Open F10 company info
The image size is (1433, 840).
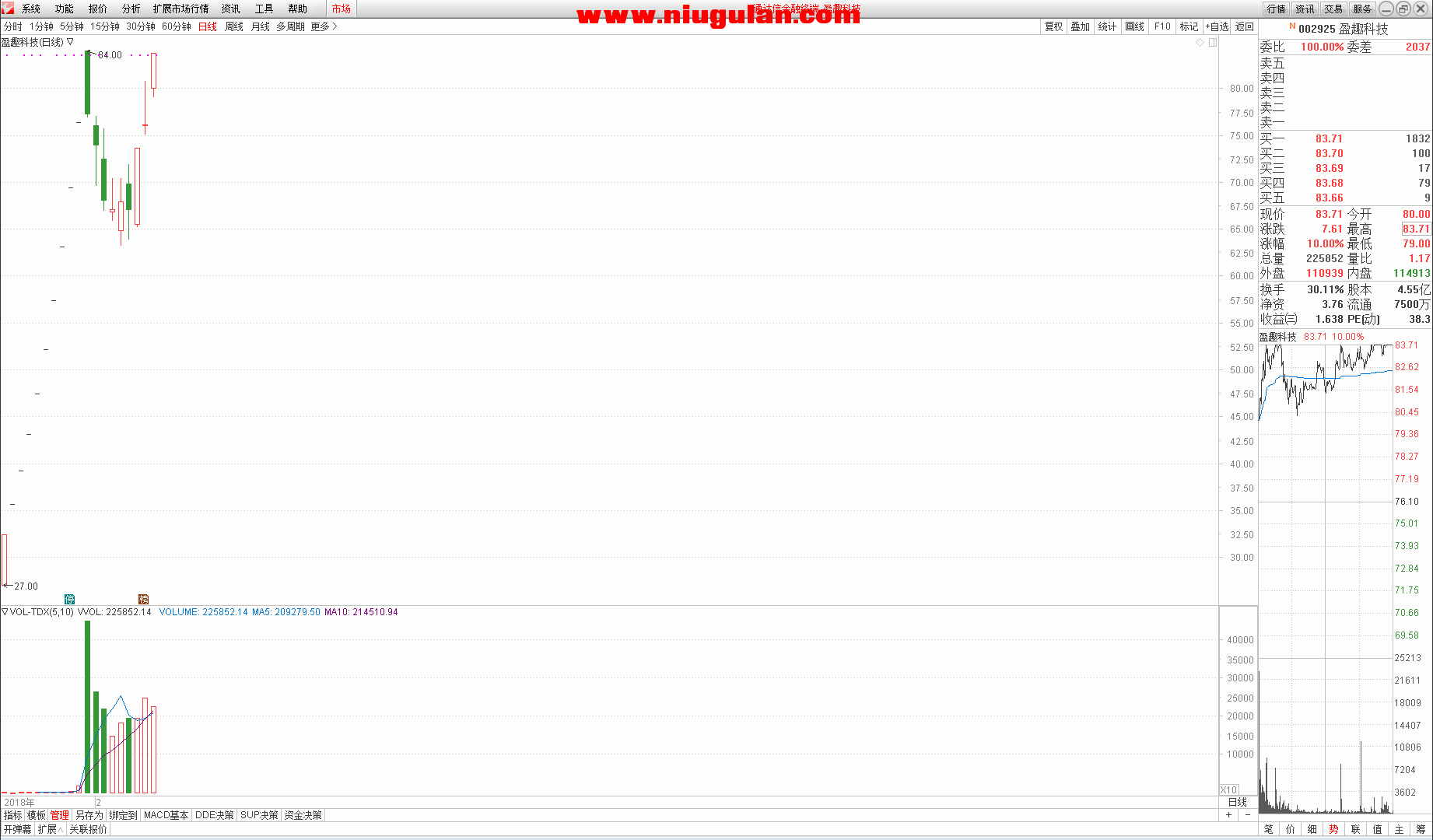tap(1162, 26)
